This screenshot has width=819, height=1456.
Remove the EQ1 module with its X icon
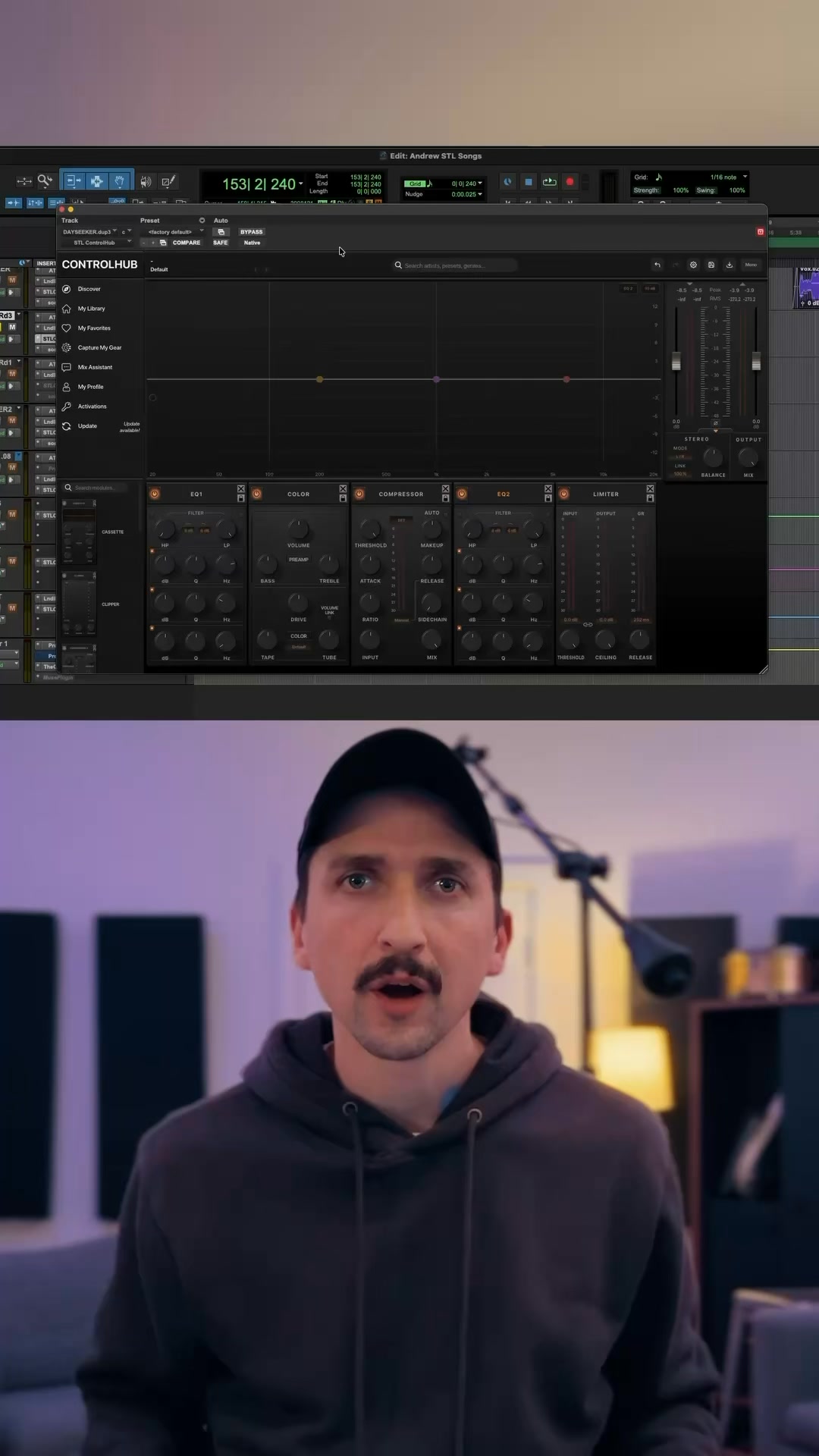click(x=241, y=489)
